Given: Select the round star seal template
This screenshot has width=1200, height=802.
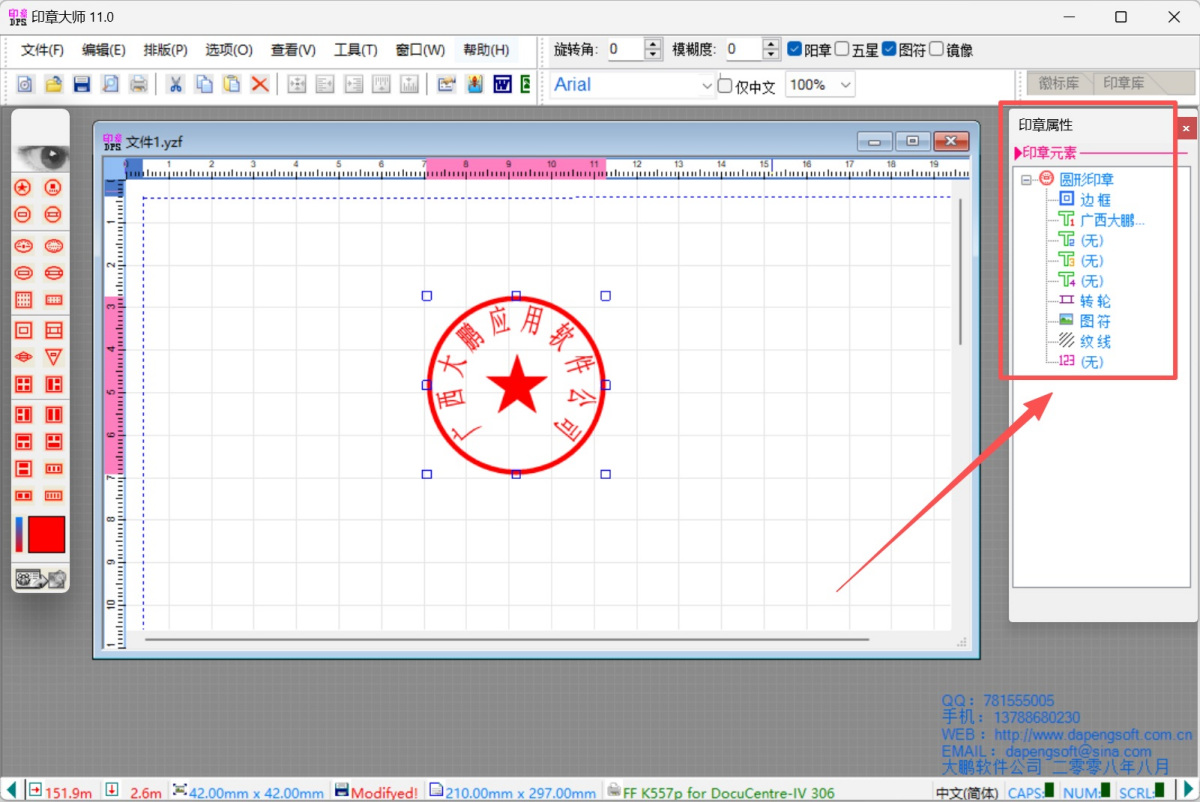Looking at the screenshot, I should pyautogui.click(x=24, y=187).
